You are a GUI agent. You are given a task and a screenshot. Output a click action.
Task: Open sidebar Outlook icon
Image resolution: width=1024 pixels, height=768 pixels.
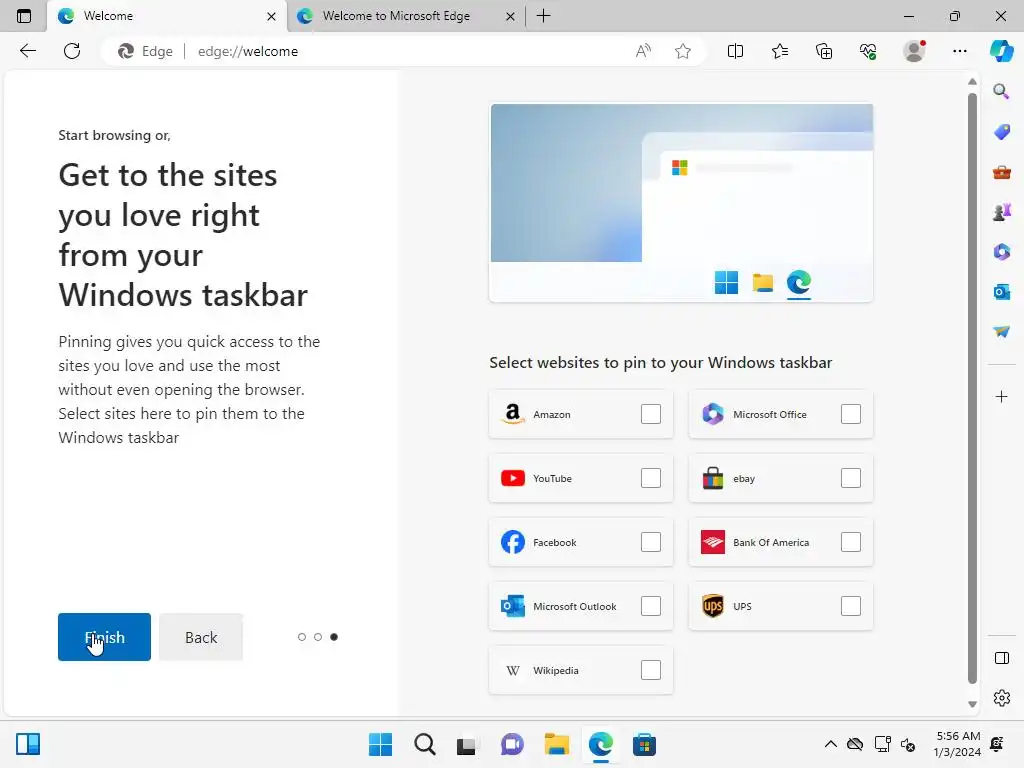click(x=1001, y=292)
